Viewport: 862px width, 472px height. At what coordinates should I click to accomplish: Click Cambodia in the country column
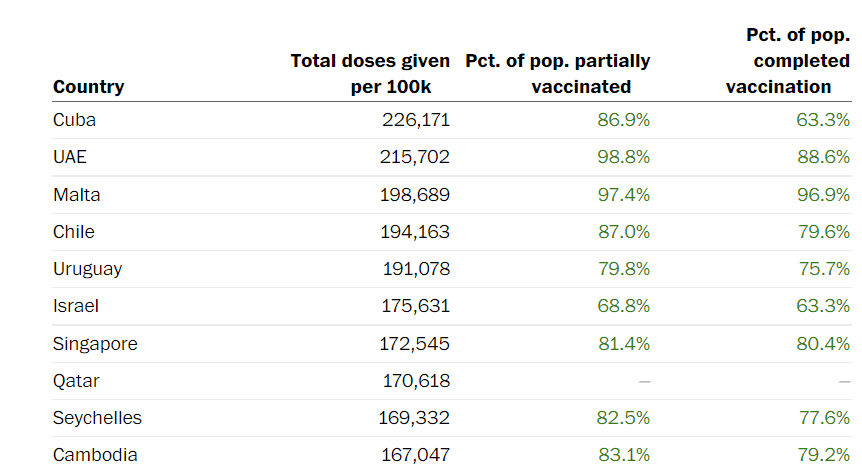pyautogui.click(x=95, y=455)
